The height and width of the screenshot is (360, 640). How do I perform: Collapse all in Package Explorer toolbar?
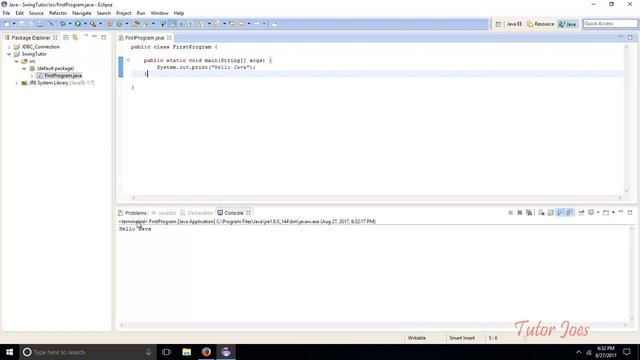pyautogui.click(x=66, y=38)
